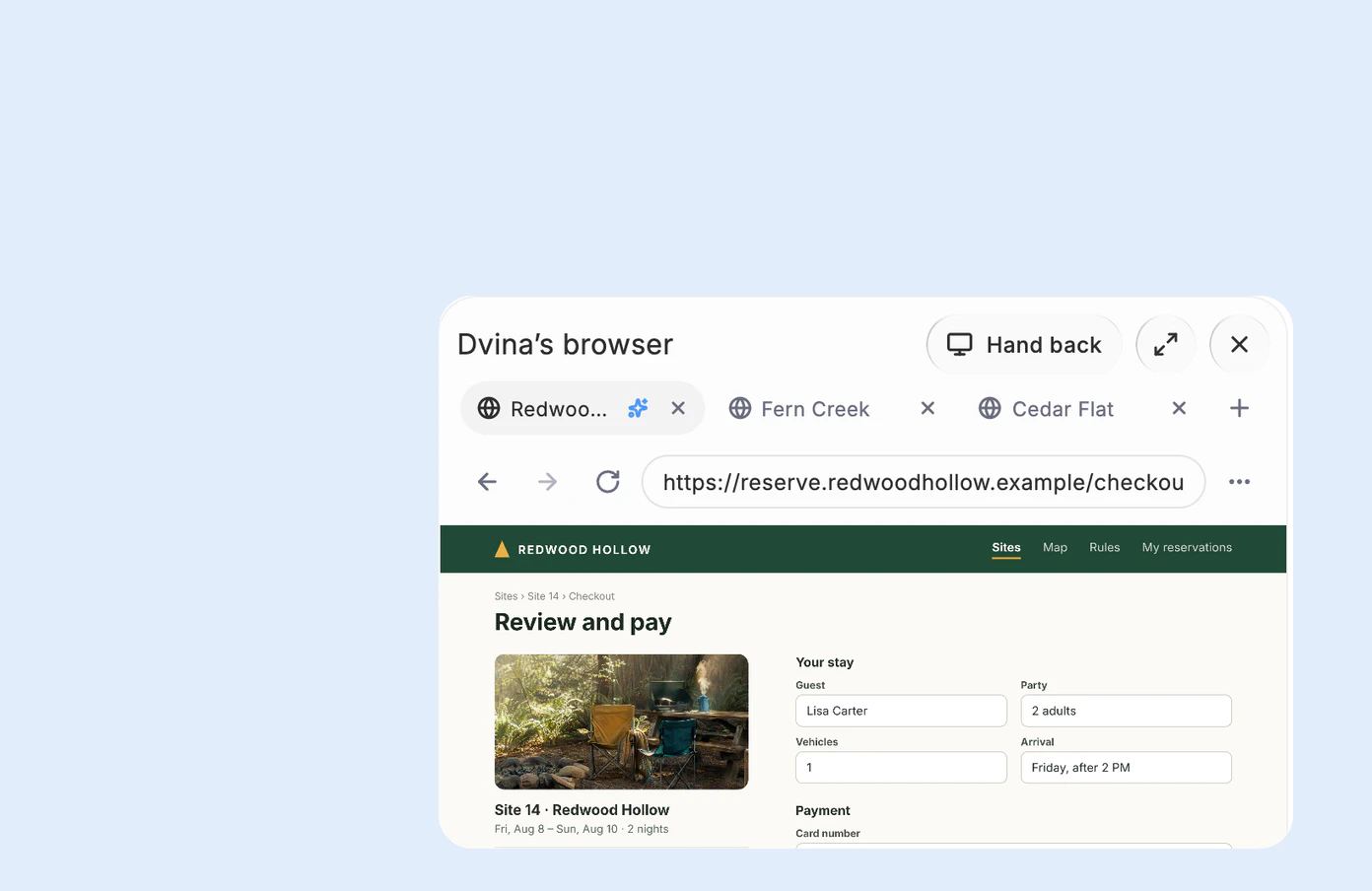Click the Site 14 breadcrumb link
The height and width of the screenshot is (891, 1372).
(x=543, y=596)
